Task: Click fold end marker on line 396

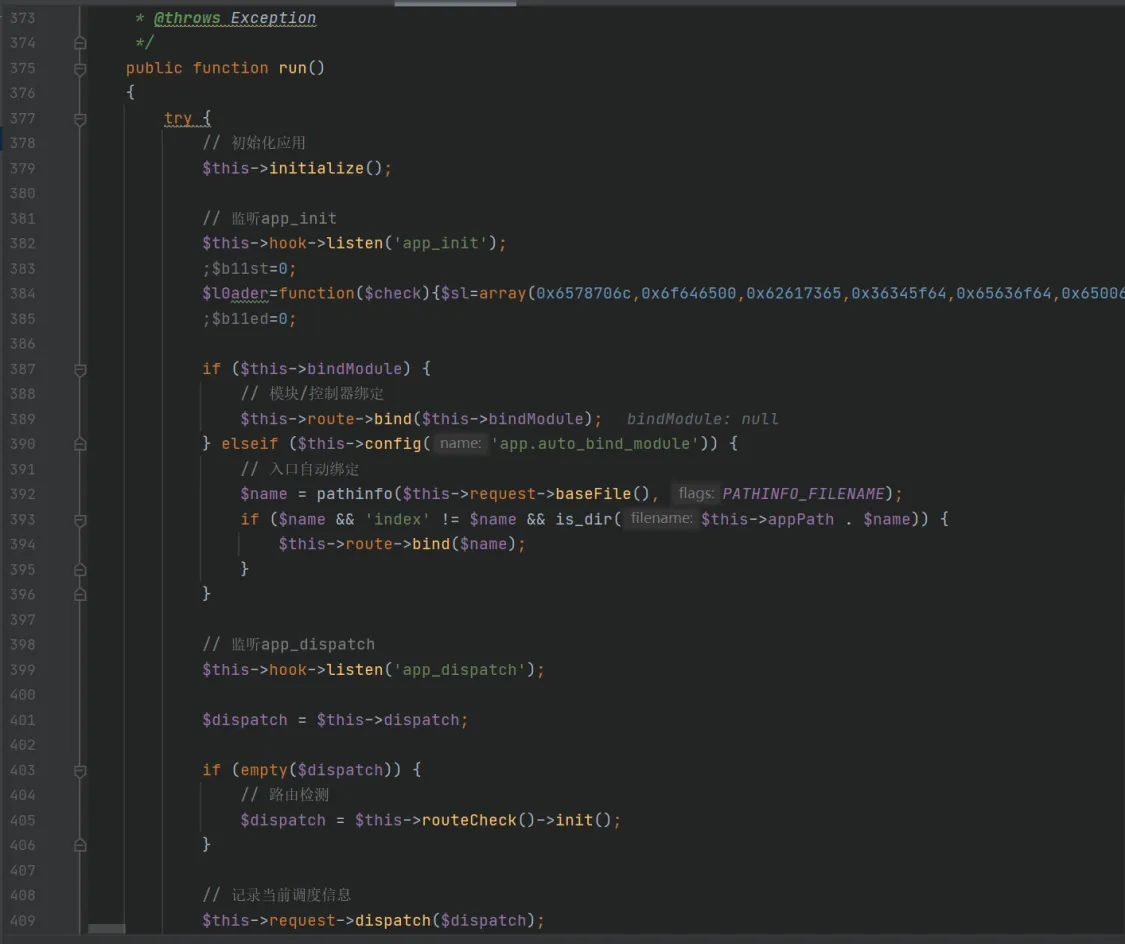Action: (80, 595)
